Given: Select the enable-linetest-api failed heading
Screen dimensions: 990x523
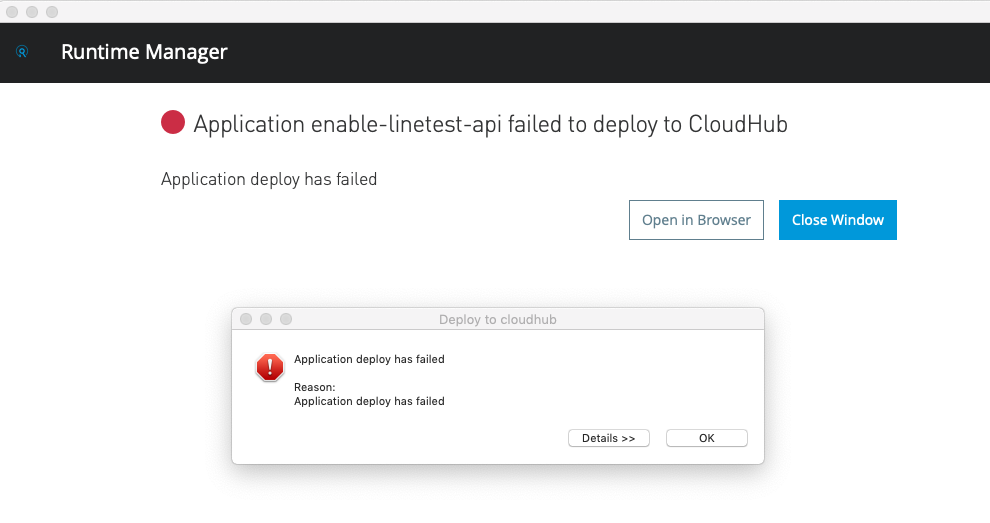Looking at the screenshot, I should click(490, 124).
